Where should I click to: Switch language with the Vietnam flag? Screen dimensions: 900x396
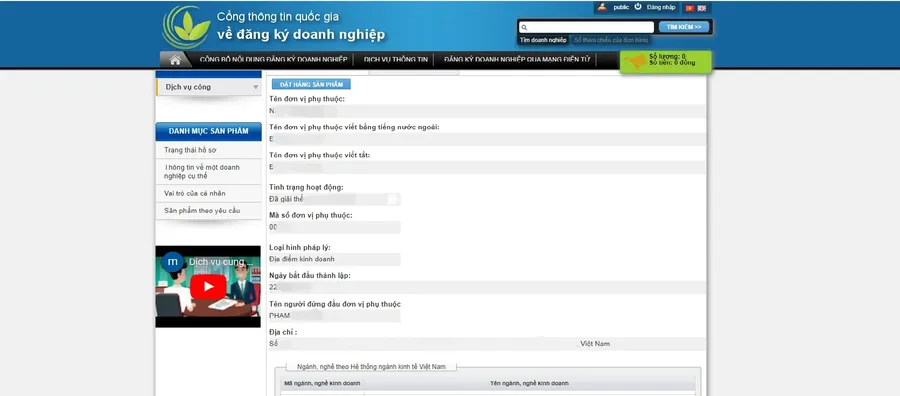(x=689, y=8)
